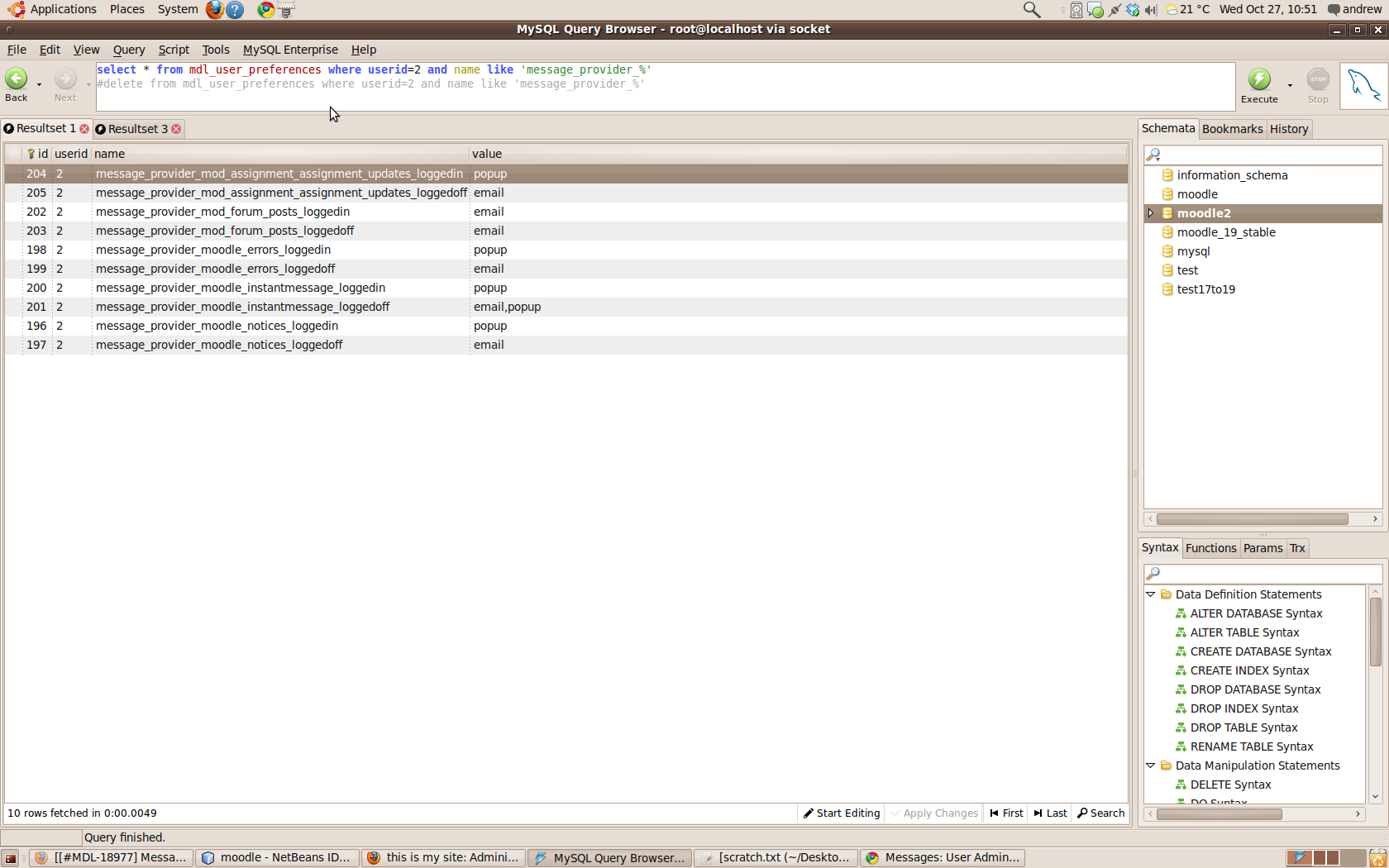
Task: Launch Chrome from the top panel
Action: pyautogui.click(x=265, y=10)
